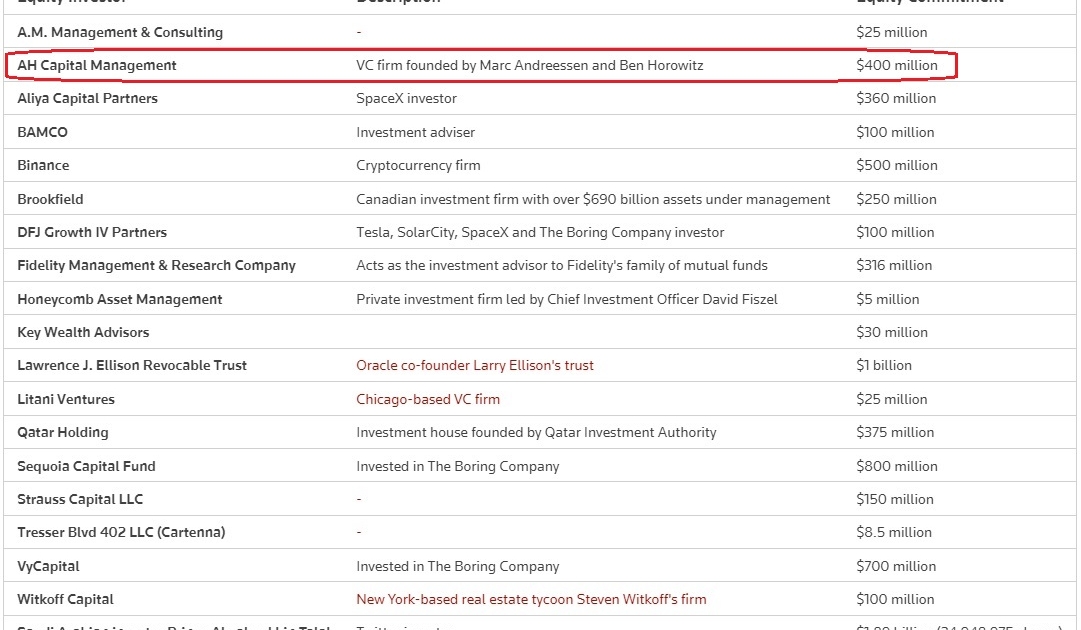The width and height of the screenshot is (1081, 630).
Task: Click the Brookfield investor name
Action: [x=50, y=199]
